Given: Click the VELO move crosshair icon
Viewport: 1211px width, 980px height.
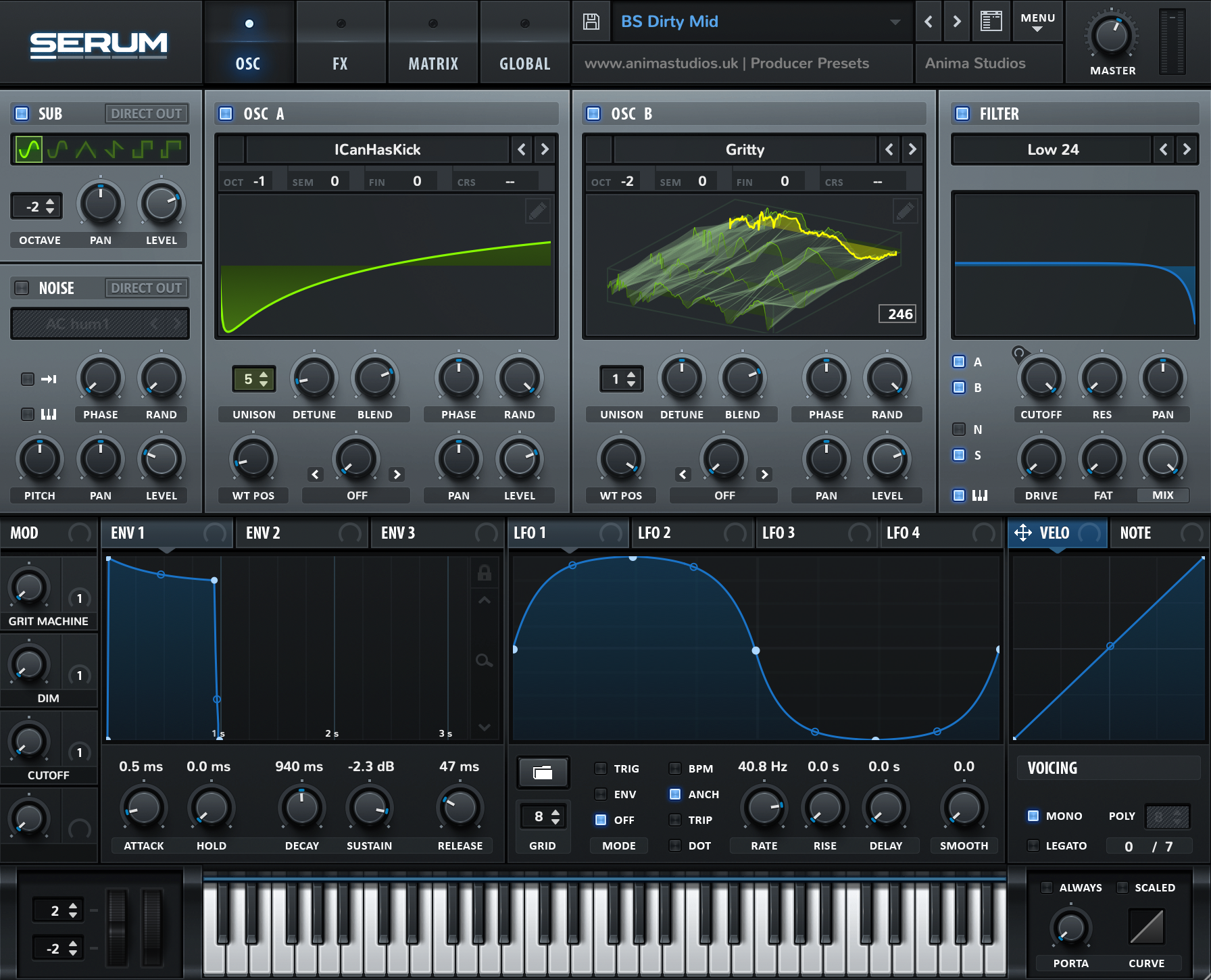Looking at the screenshot, I should (x=1023, y=533).
